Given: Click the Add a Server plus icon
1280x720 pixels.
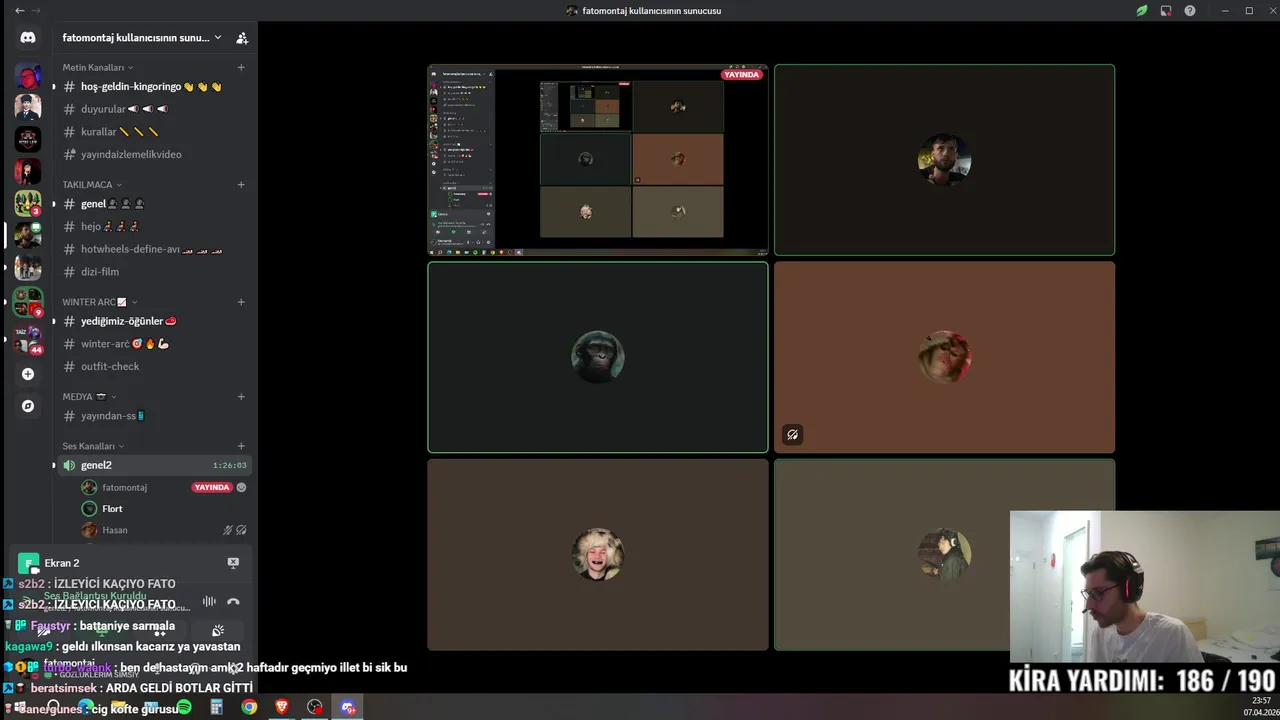Looking at the screenshot, I should [x=28, y=374].
